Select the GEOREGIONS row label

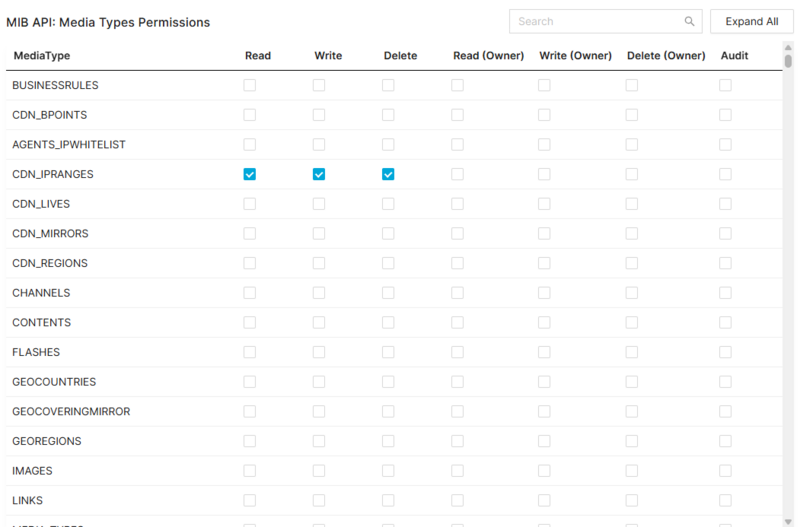point(46,441)
